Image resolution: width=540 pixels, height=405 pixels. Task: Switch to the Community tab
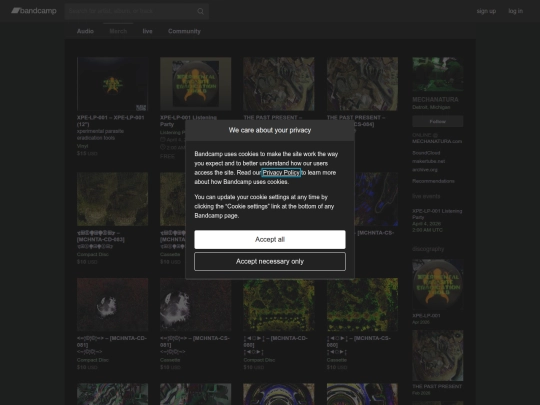184,31
